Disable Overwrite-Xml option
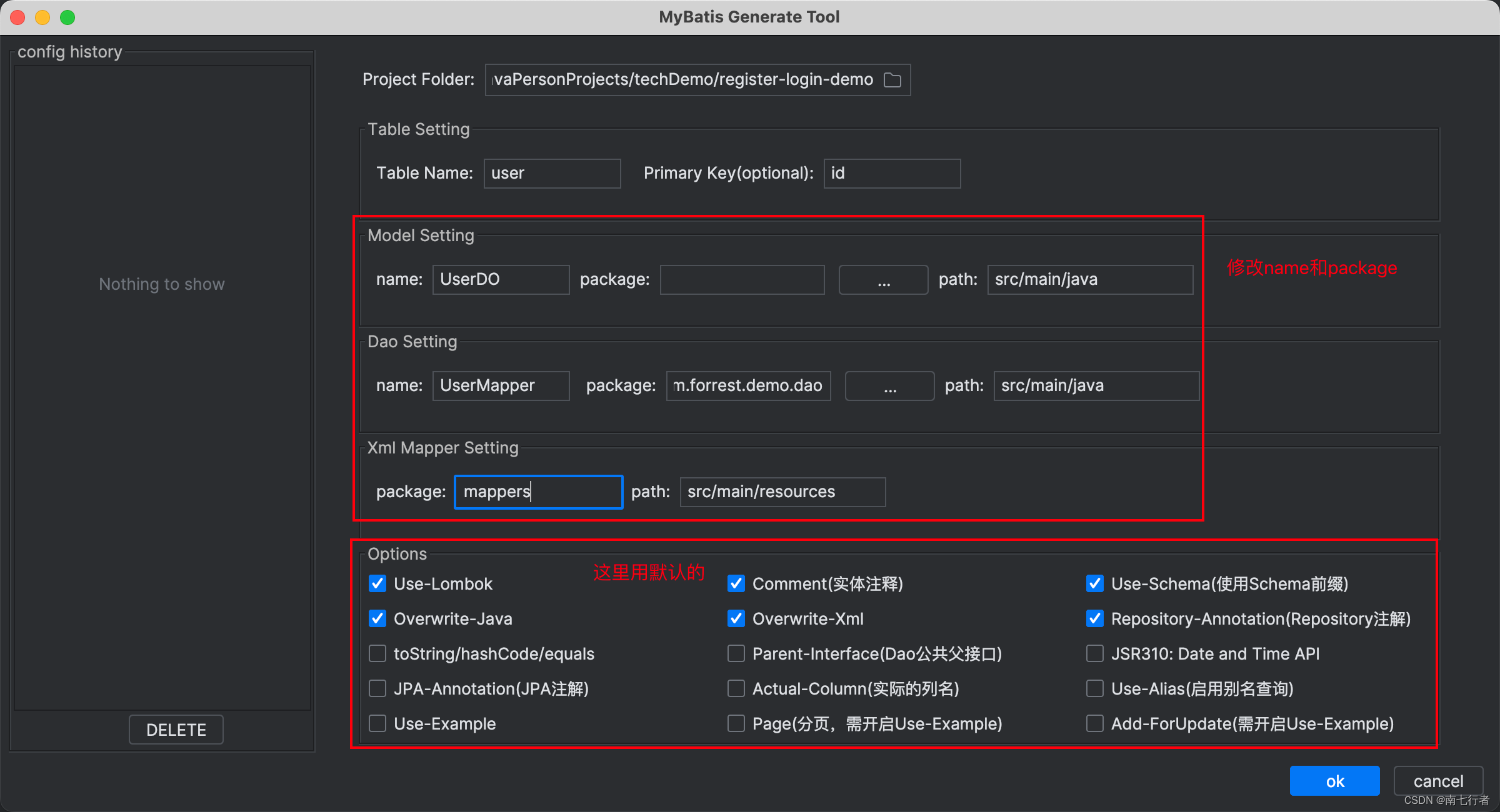Viewport: 1500px width, 812px height. tap(736, 619)
